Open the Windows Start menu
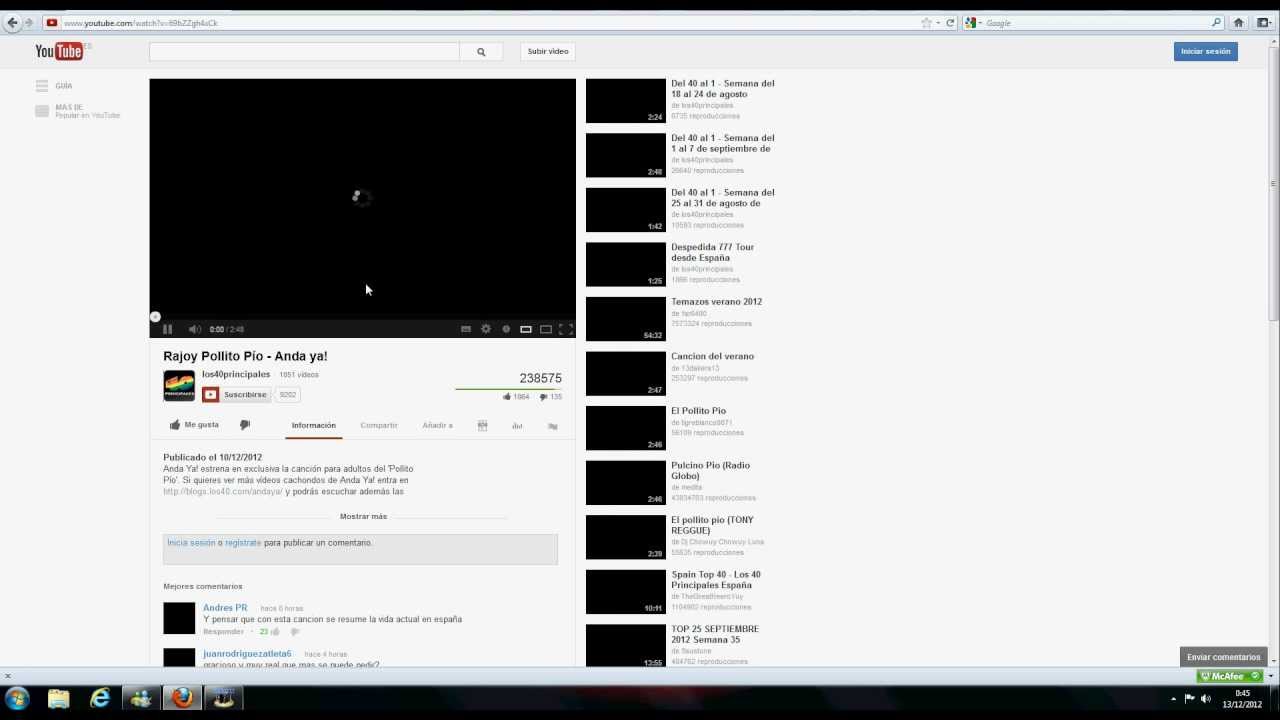 (17, 698)
